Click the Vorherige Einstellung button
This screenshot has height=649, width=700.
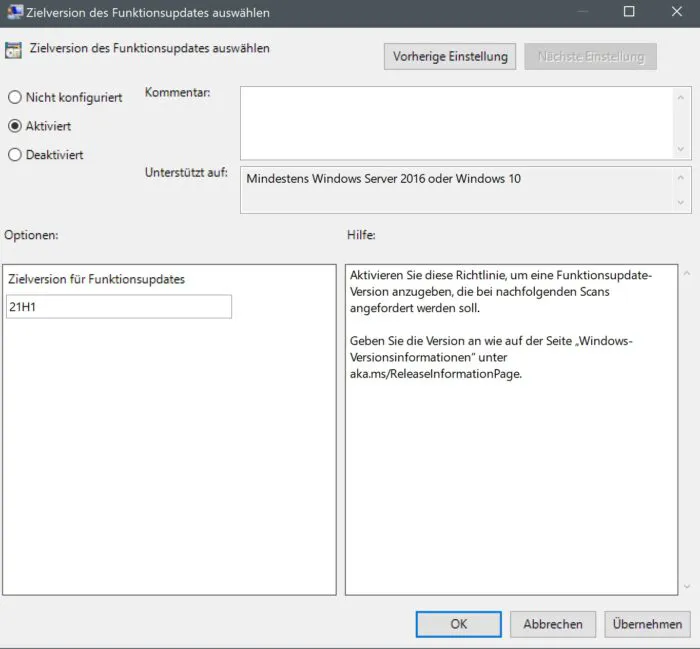tap(450, 57)
